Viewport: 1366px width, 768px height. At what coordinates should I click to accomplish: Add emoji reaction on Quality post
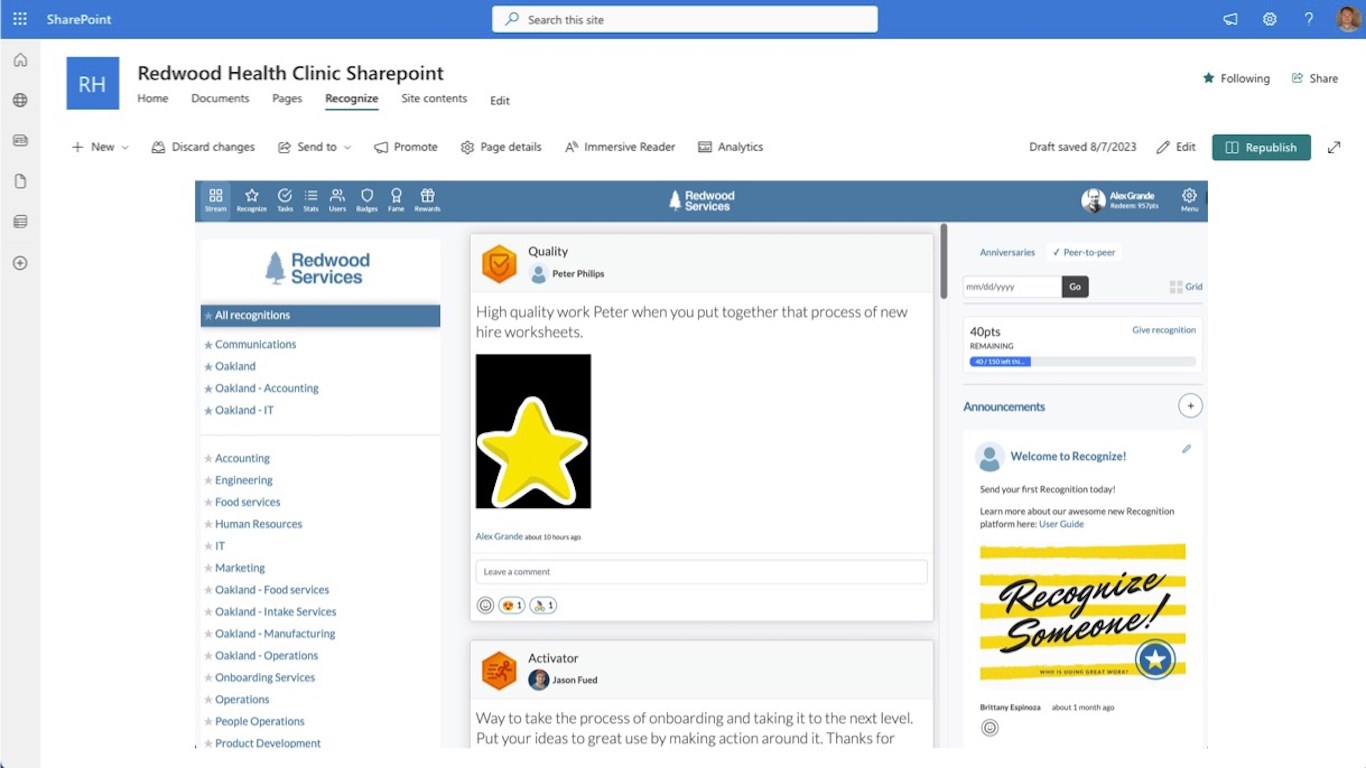485,605
